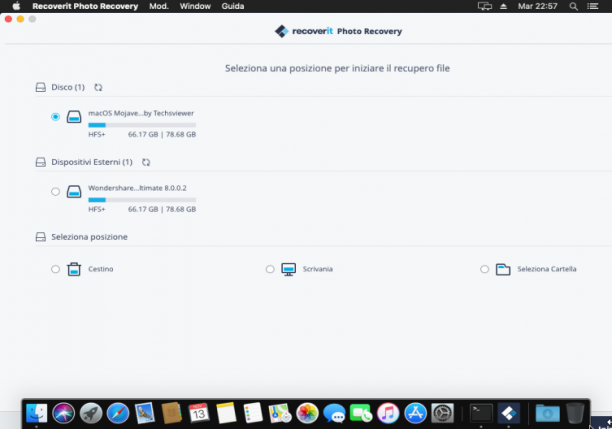Viewport: 612px width, 429px height.
Task: Open the Apple menu
Action: (16, 6)
